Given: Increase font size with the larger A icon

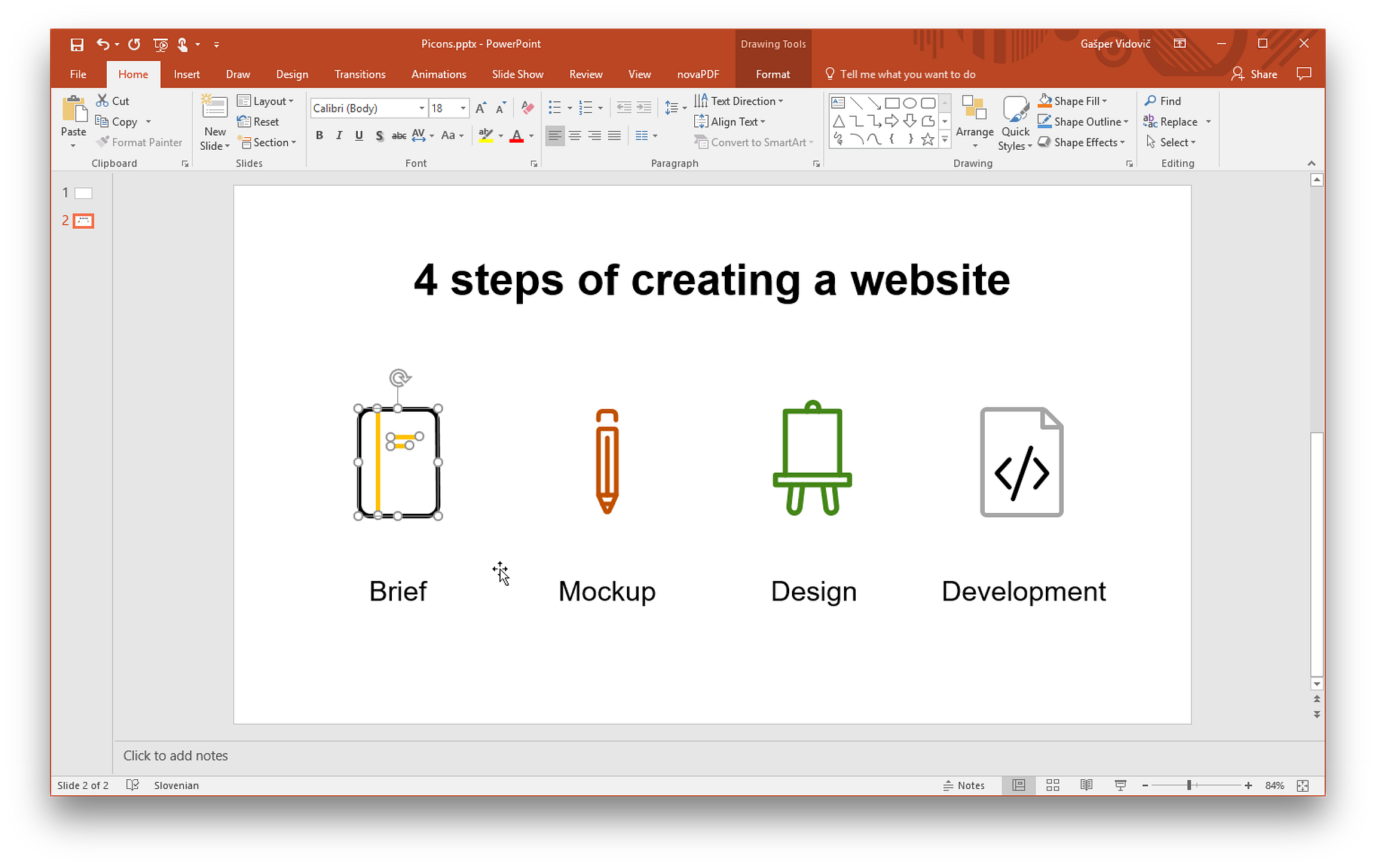Looking at the screenshot, I should point(481,107).
